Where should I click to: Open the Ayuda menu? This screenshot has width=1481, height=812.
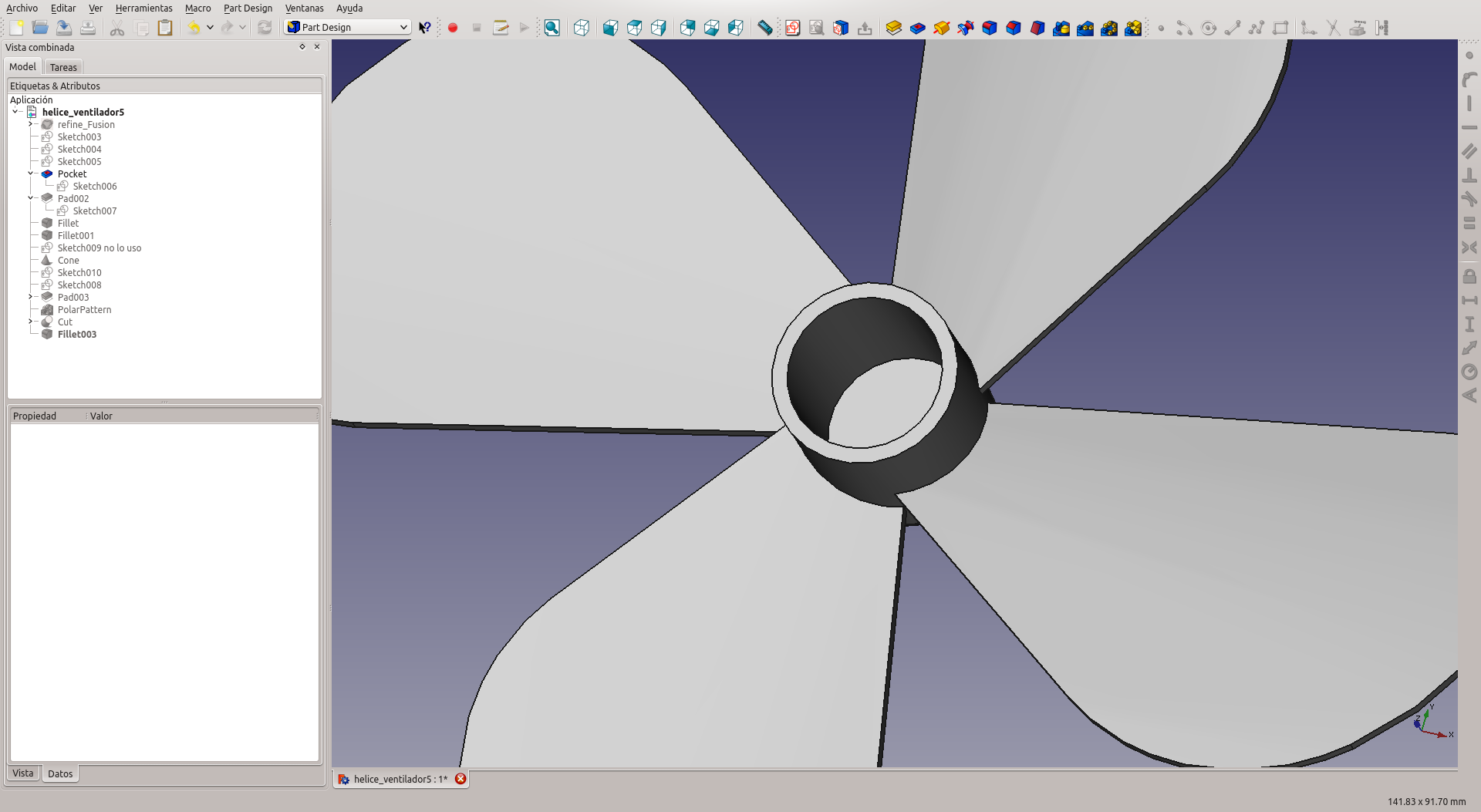coord(349,8)
